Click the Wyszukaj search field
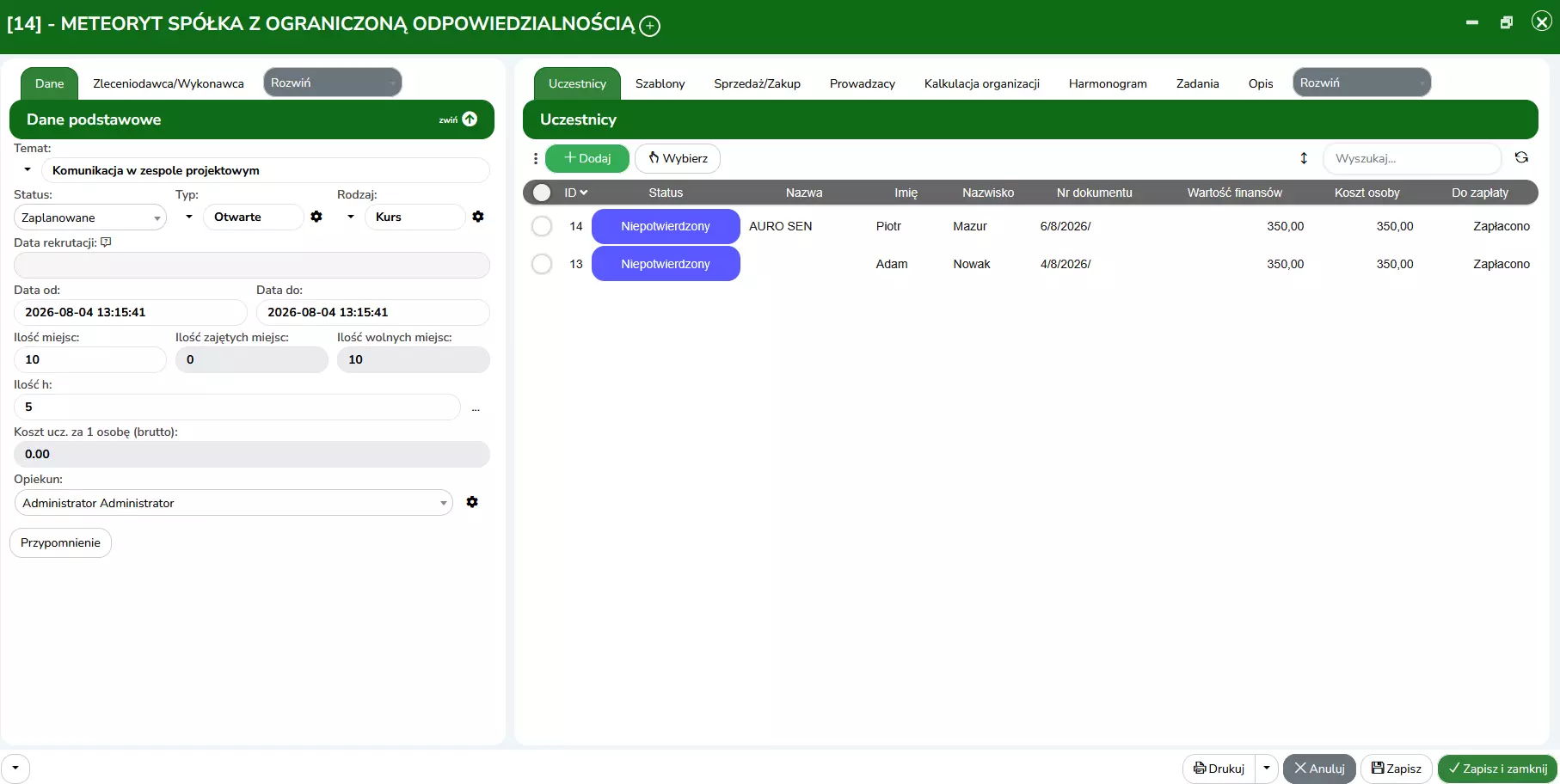This screenshot has height=784, width=1560. 1412,158
